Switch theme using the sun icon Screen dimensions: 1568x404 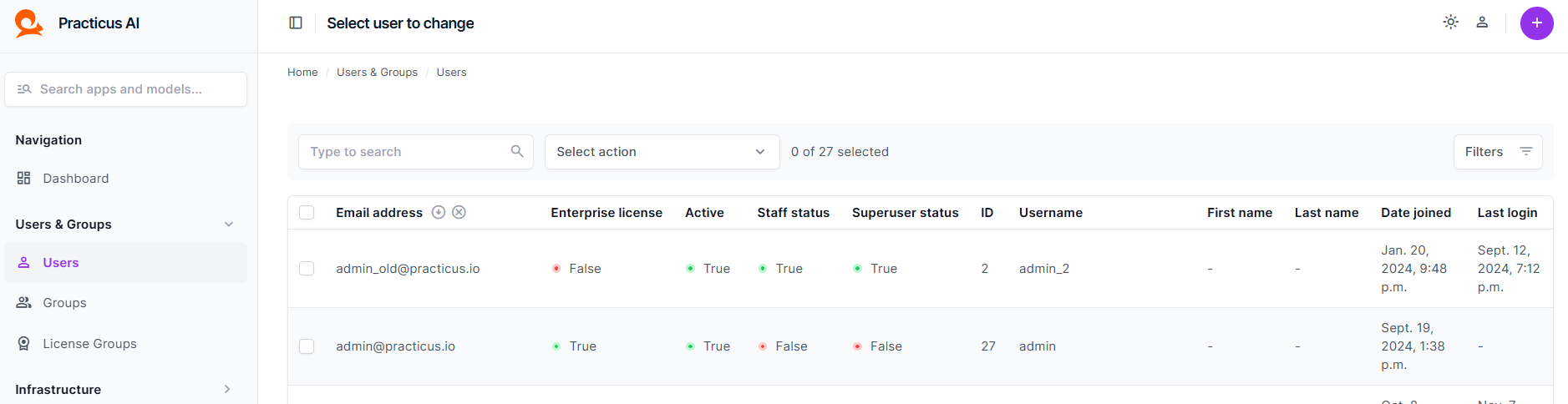coord(1451,23)
